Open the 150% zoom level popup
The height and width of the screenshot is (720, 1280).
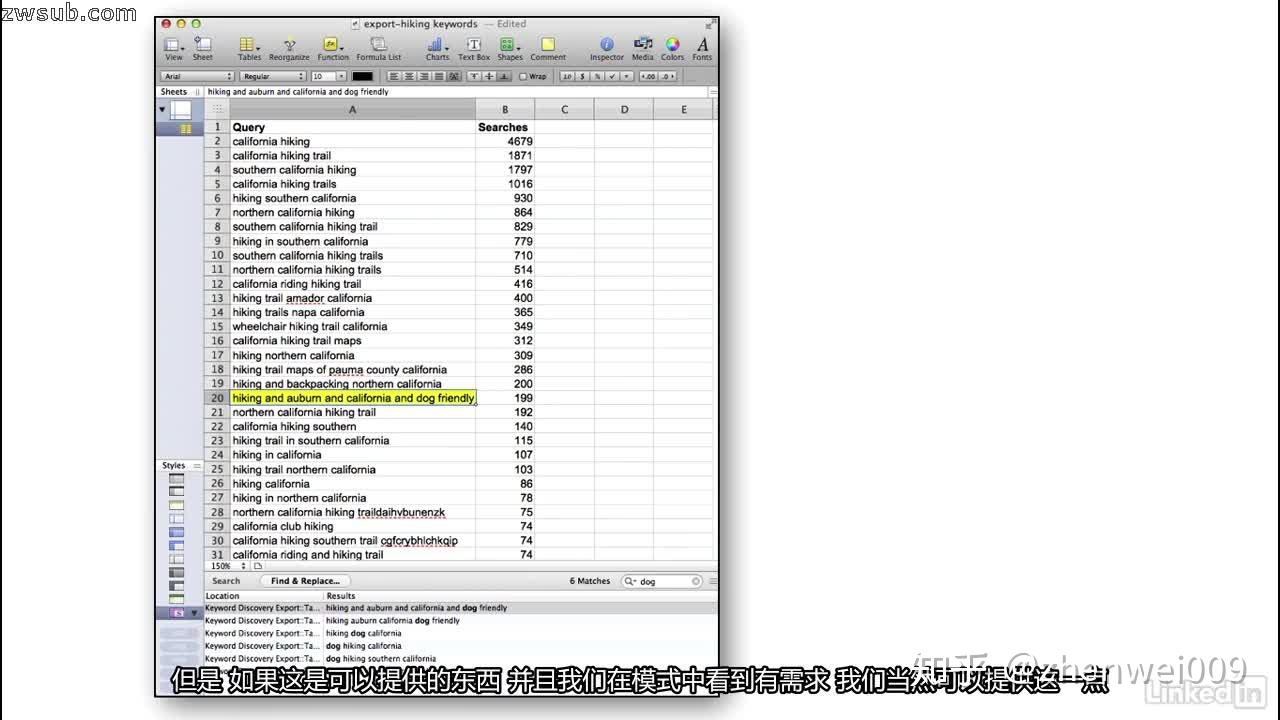point(228,566)
